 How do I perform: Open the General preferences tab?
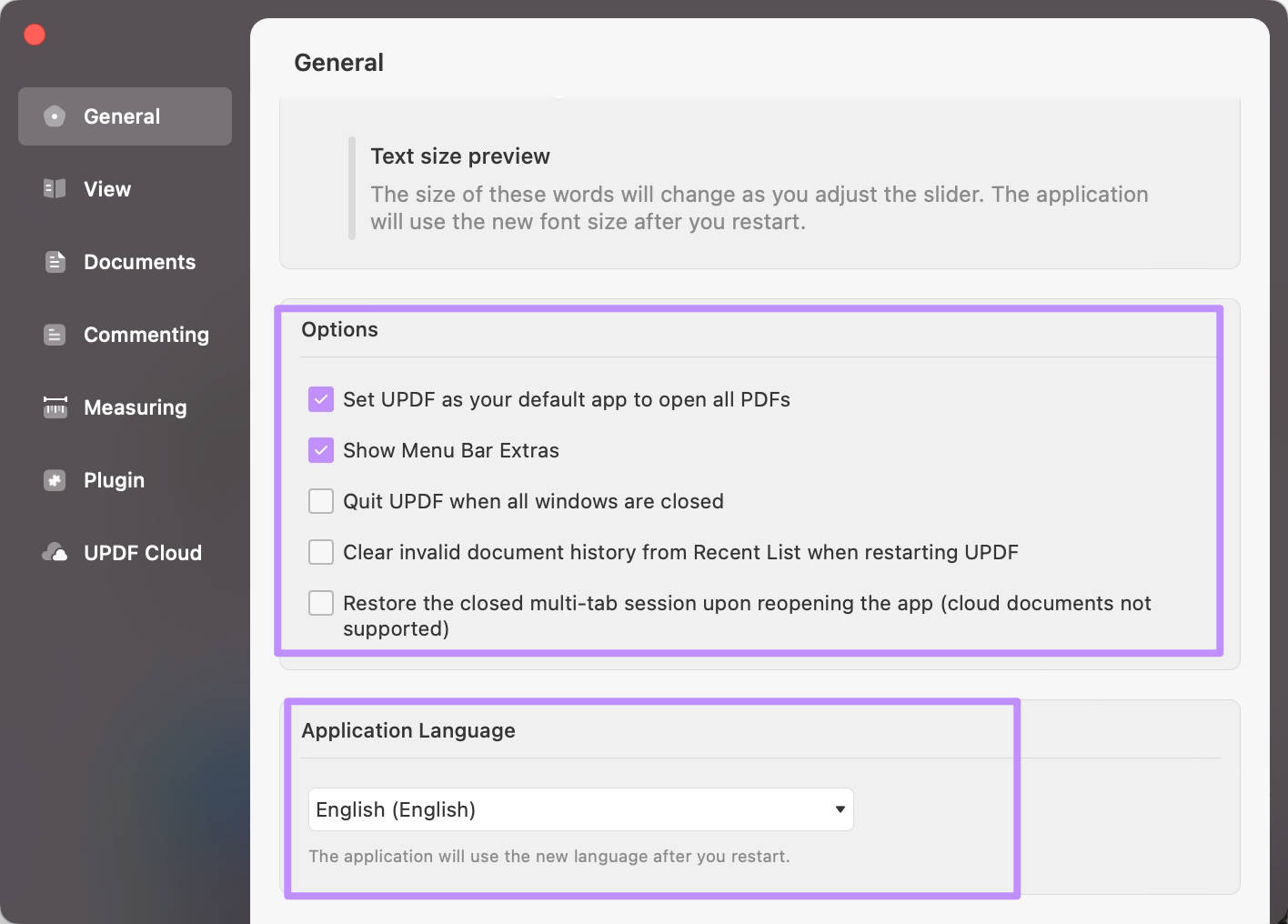coord(125,116)
